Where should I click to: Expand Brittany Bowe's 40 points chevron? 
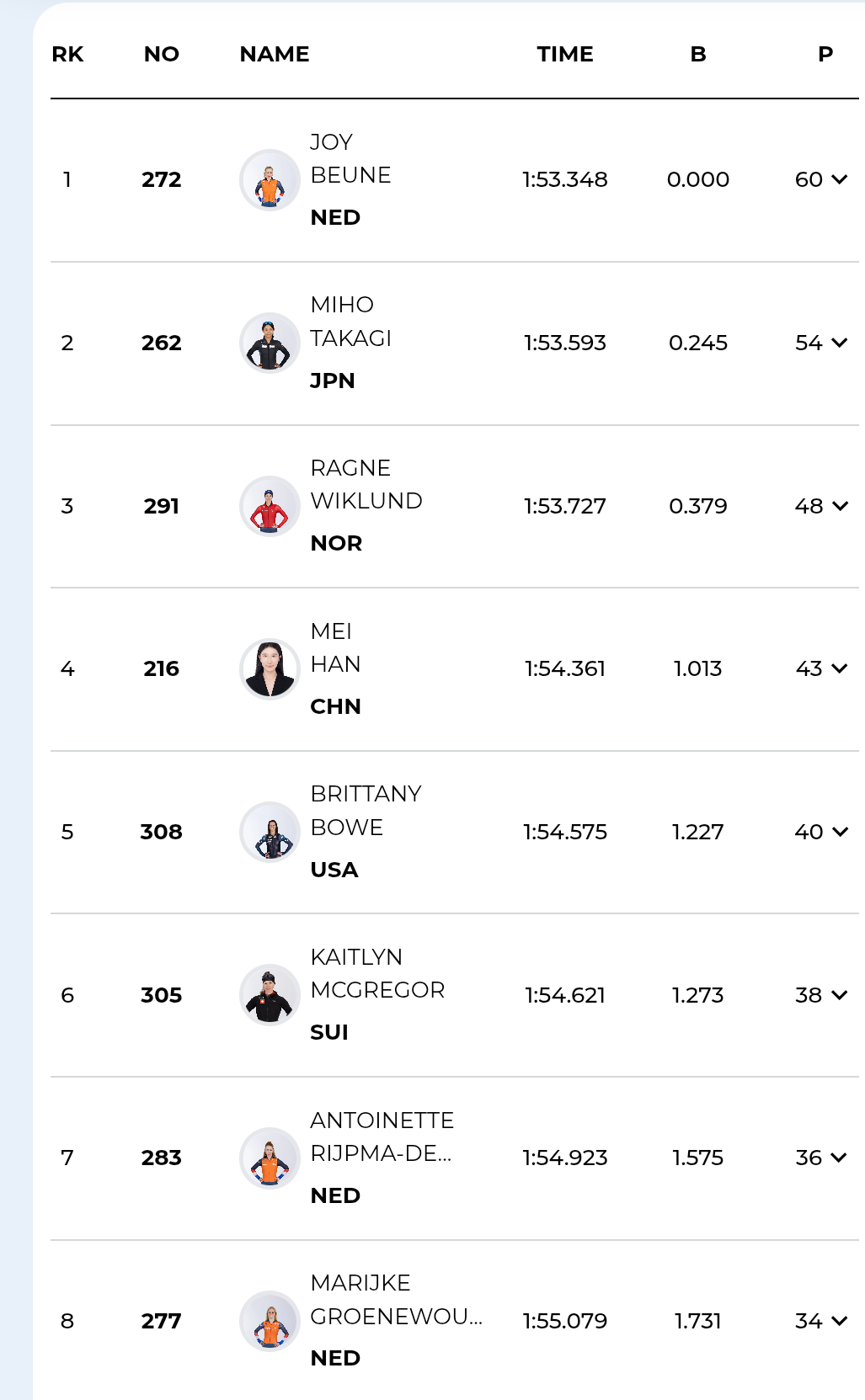839,832
